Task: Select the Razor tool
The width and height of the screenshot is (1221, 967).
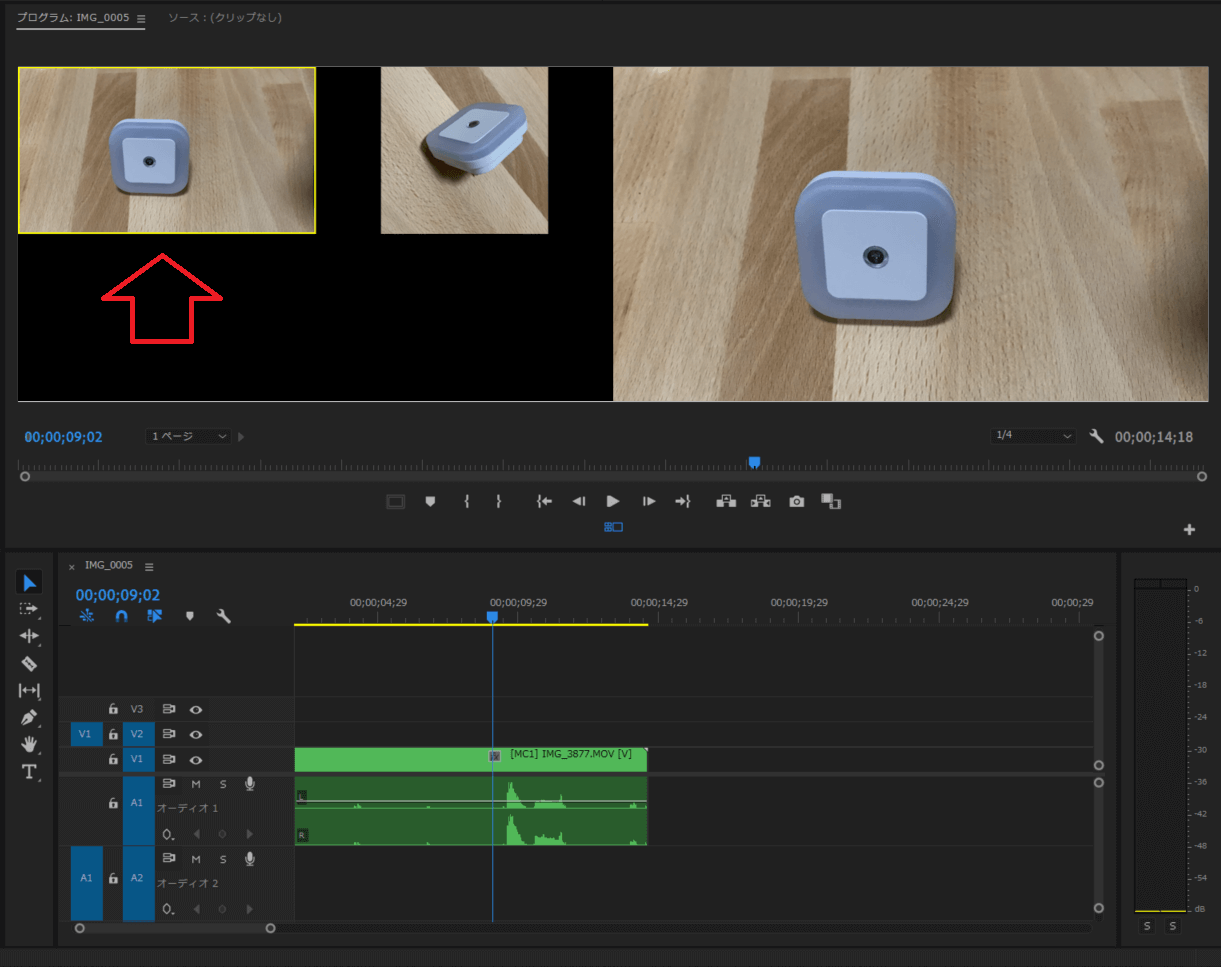Action: 29,664
